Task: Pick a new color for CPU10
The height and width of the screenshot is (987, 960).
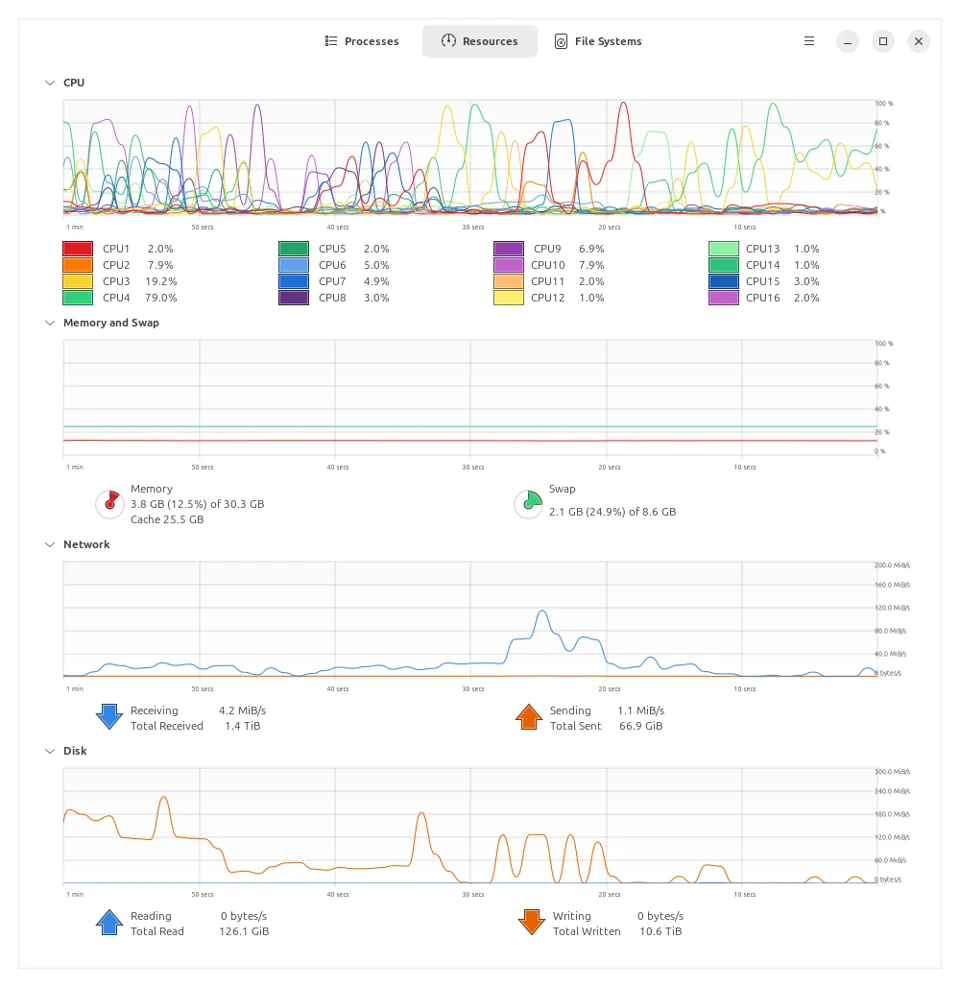Action: click(x=509, y=265)
